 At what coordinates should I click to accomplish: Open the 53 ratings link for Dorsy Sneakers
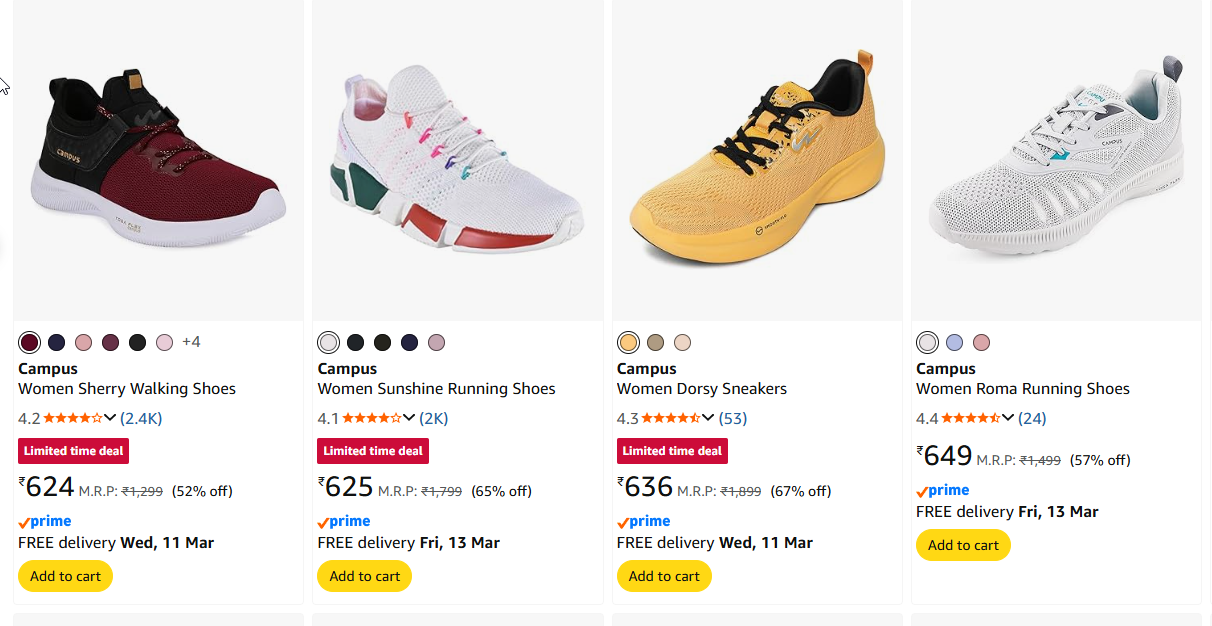[732, 418]
